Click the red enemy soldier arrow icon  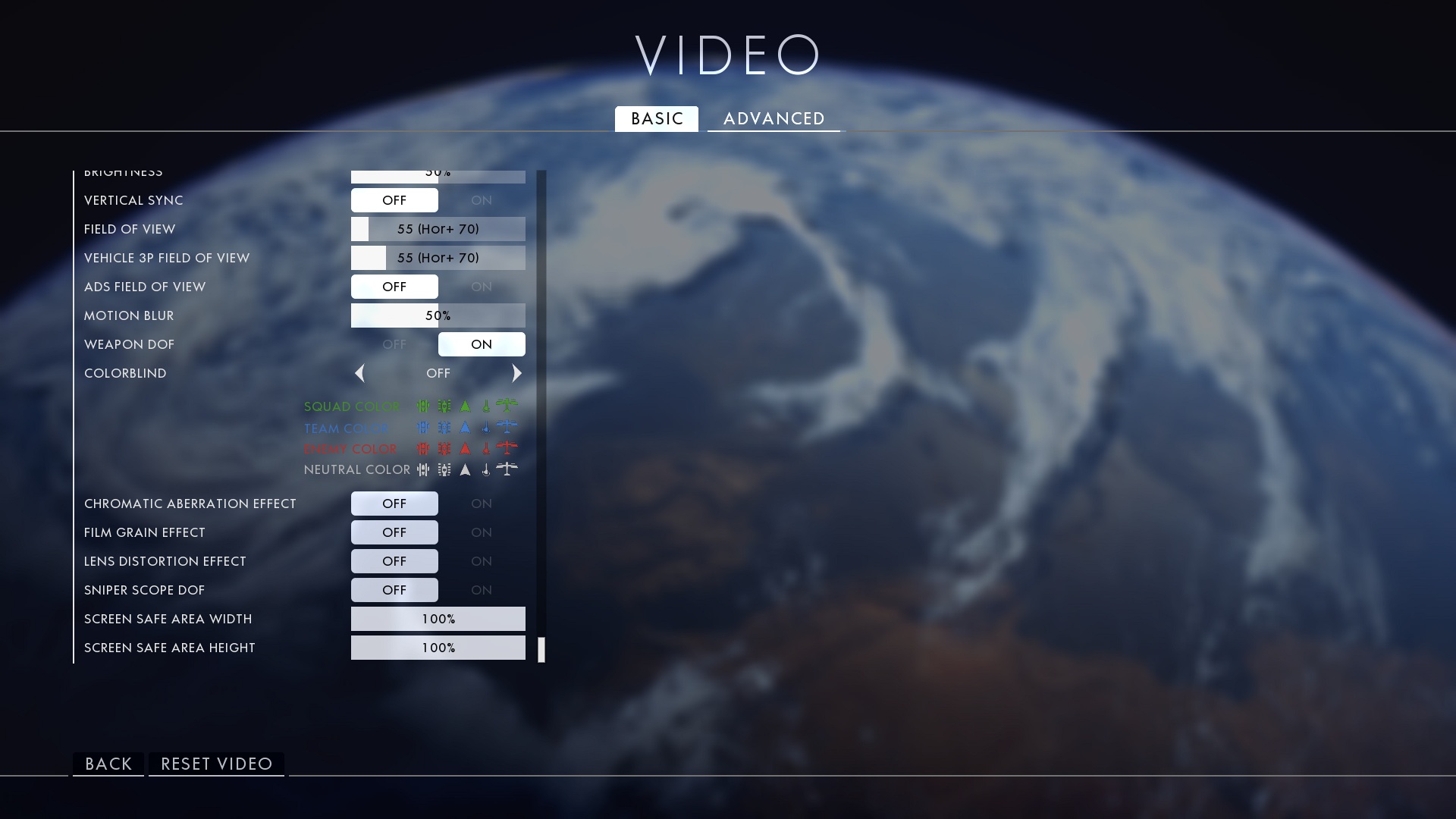pyautogui.click(x=466, y=449)
